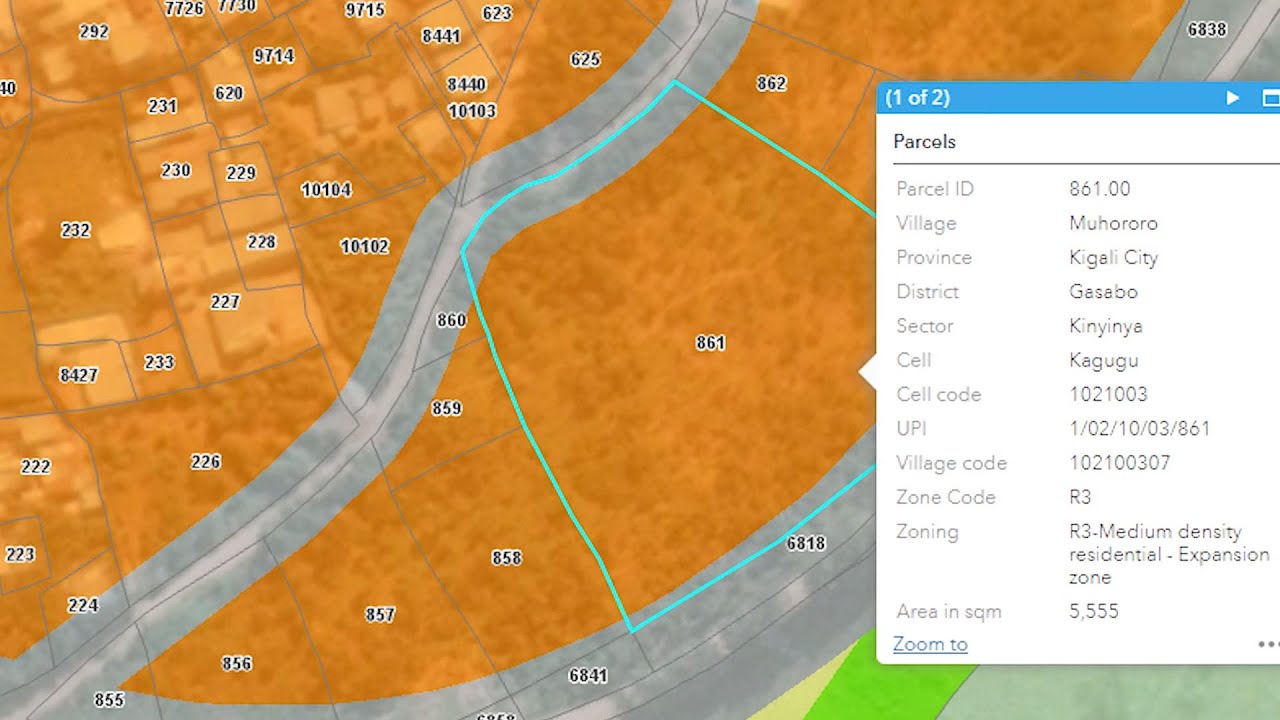Click the Parcel ID value 861.00
Viewport: 1280px width, 720px height.
[x=1099, y=189]
